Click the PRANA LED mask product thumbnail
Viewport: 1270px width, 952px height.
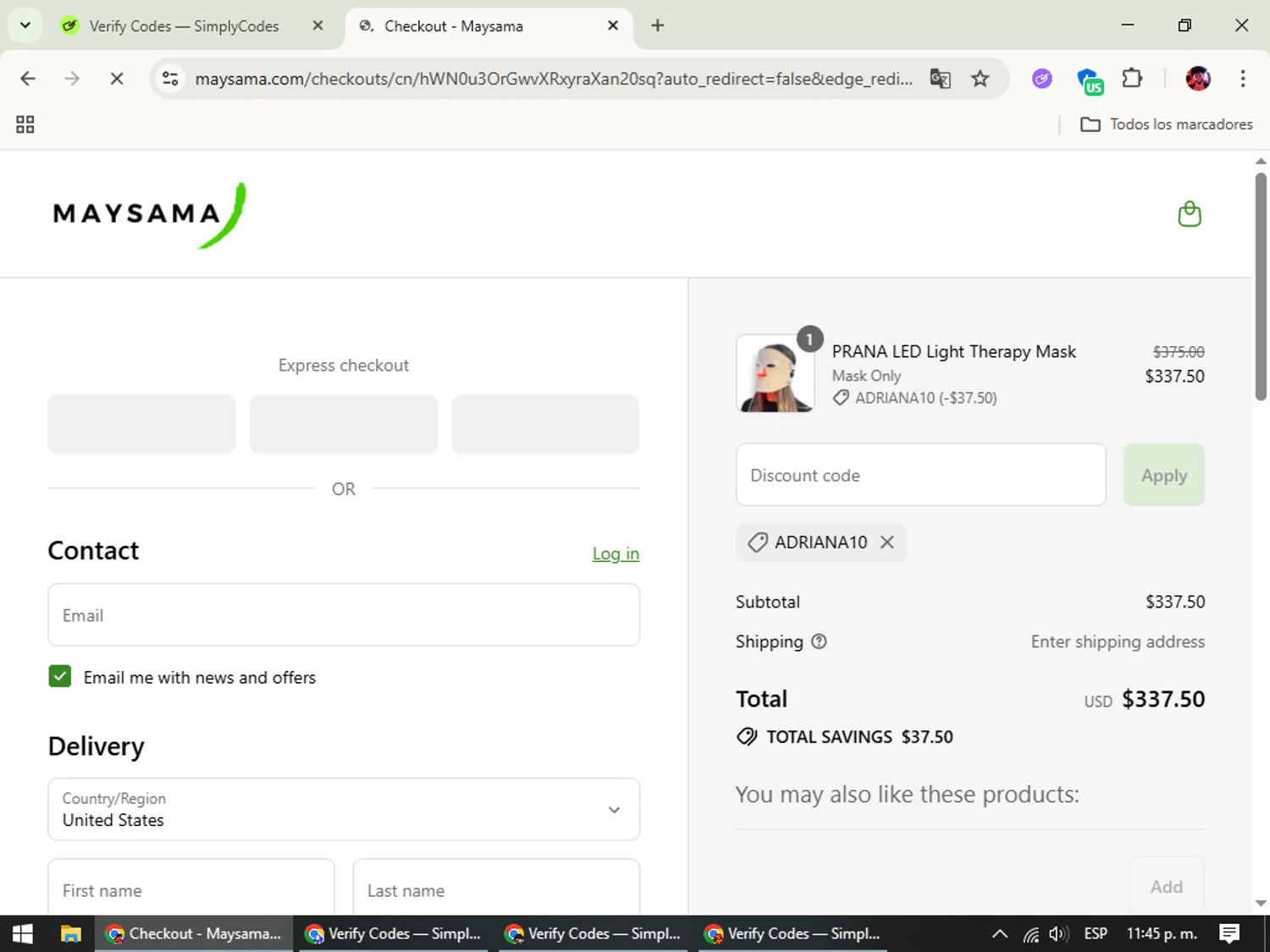(776, 374)
